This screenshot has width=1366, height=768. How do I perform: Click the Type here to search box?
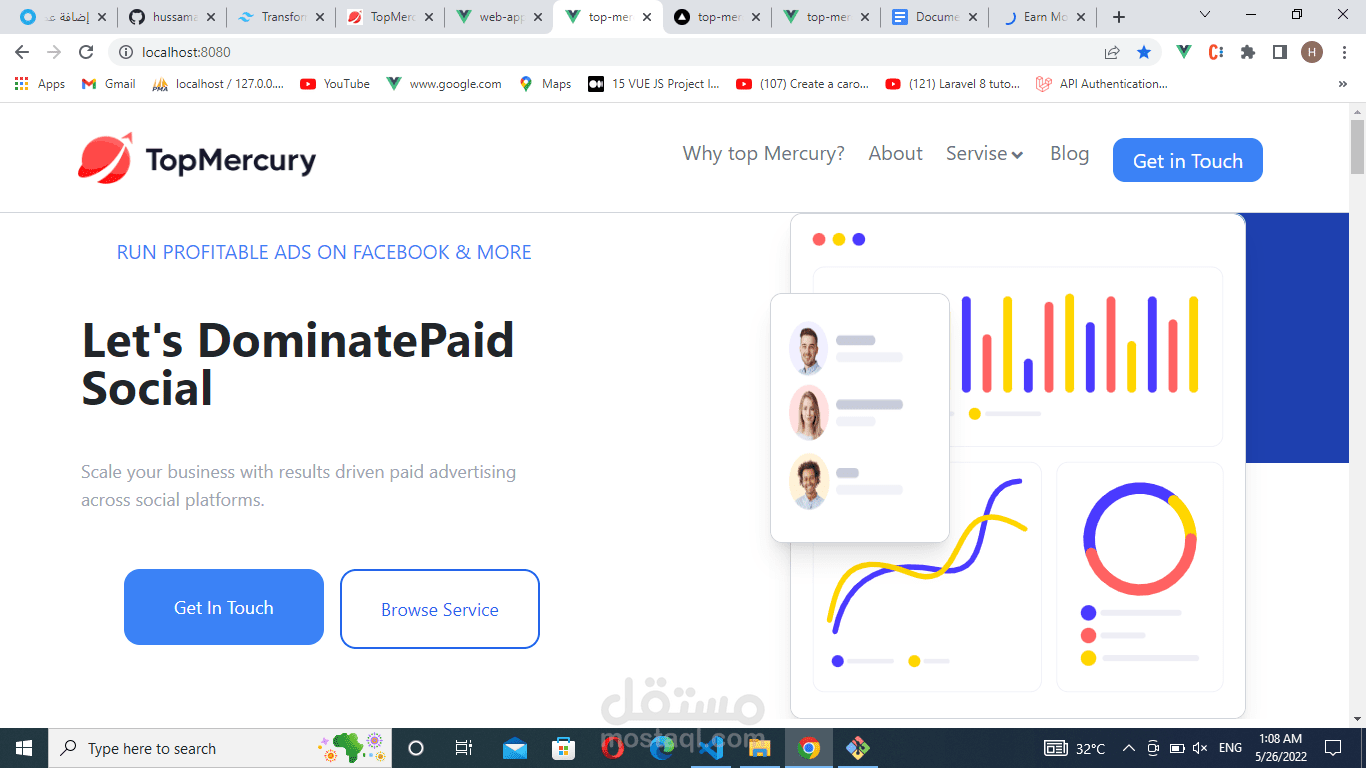(x=220, y=748)
